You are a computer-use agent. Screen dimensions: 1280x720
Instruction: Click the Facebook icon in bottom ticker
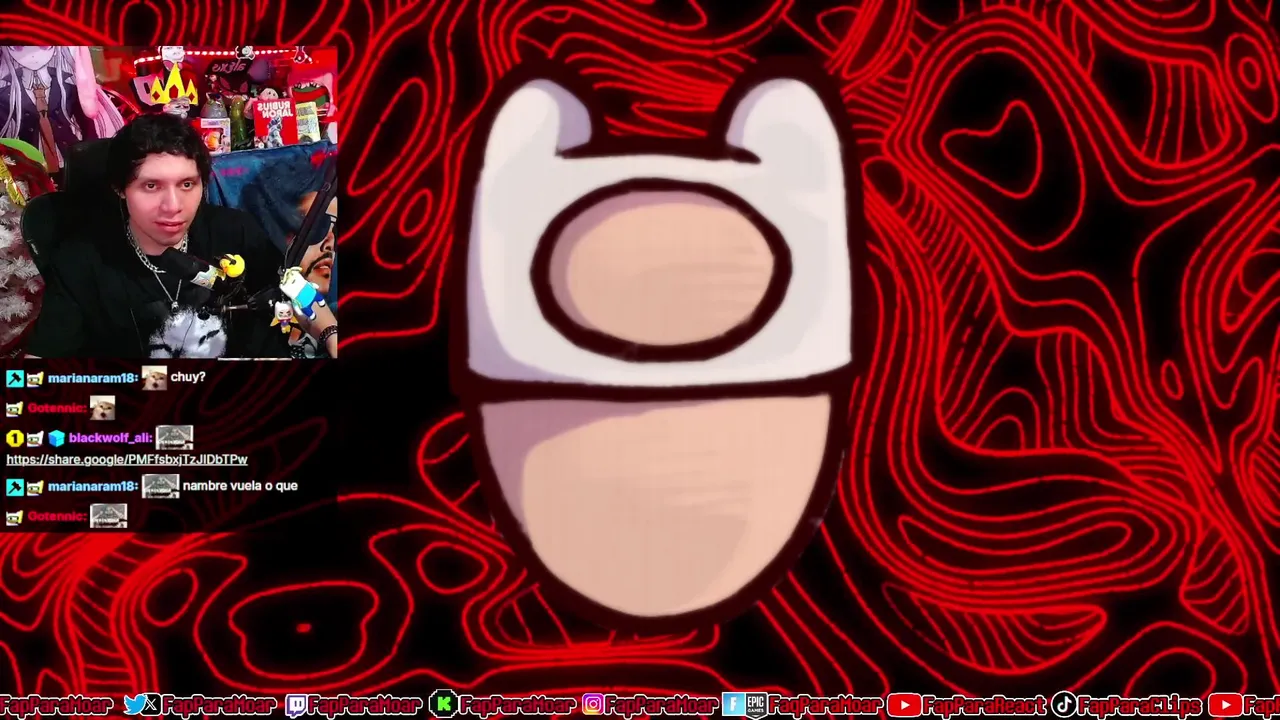tap(731, 705)
